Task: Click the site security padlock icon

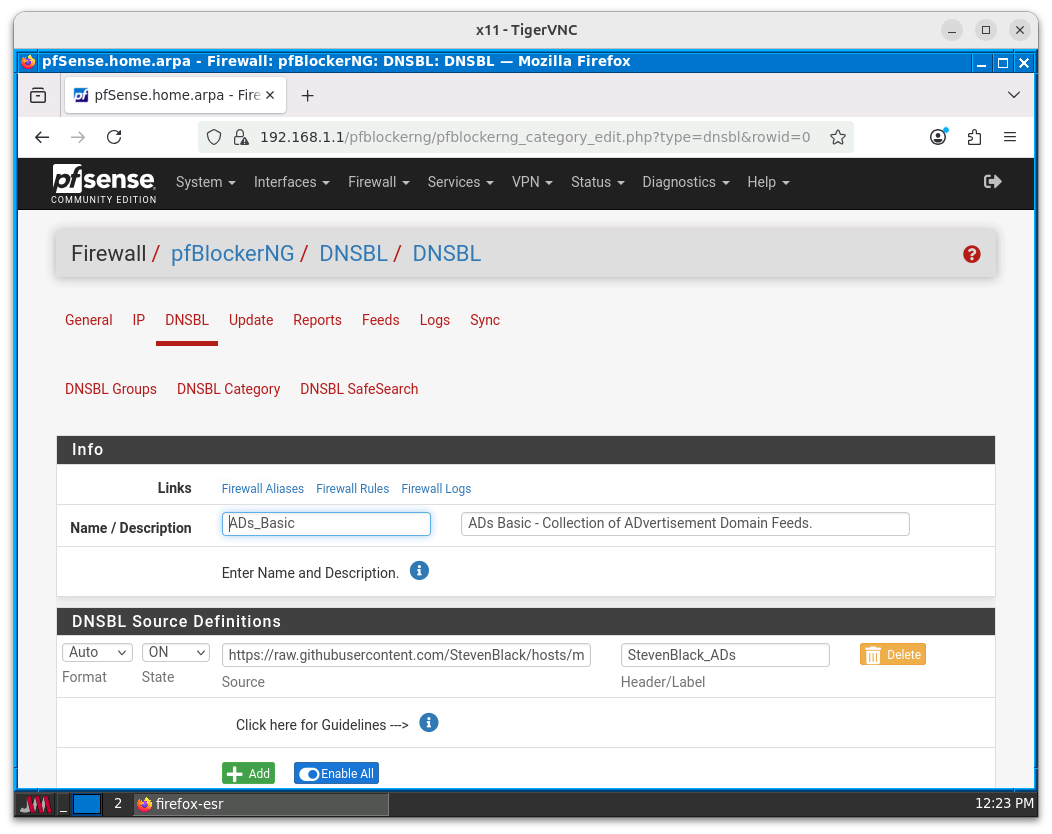Action: pos(241,138)
